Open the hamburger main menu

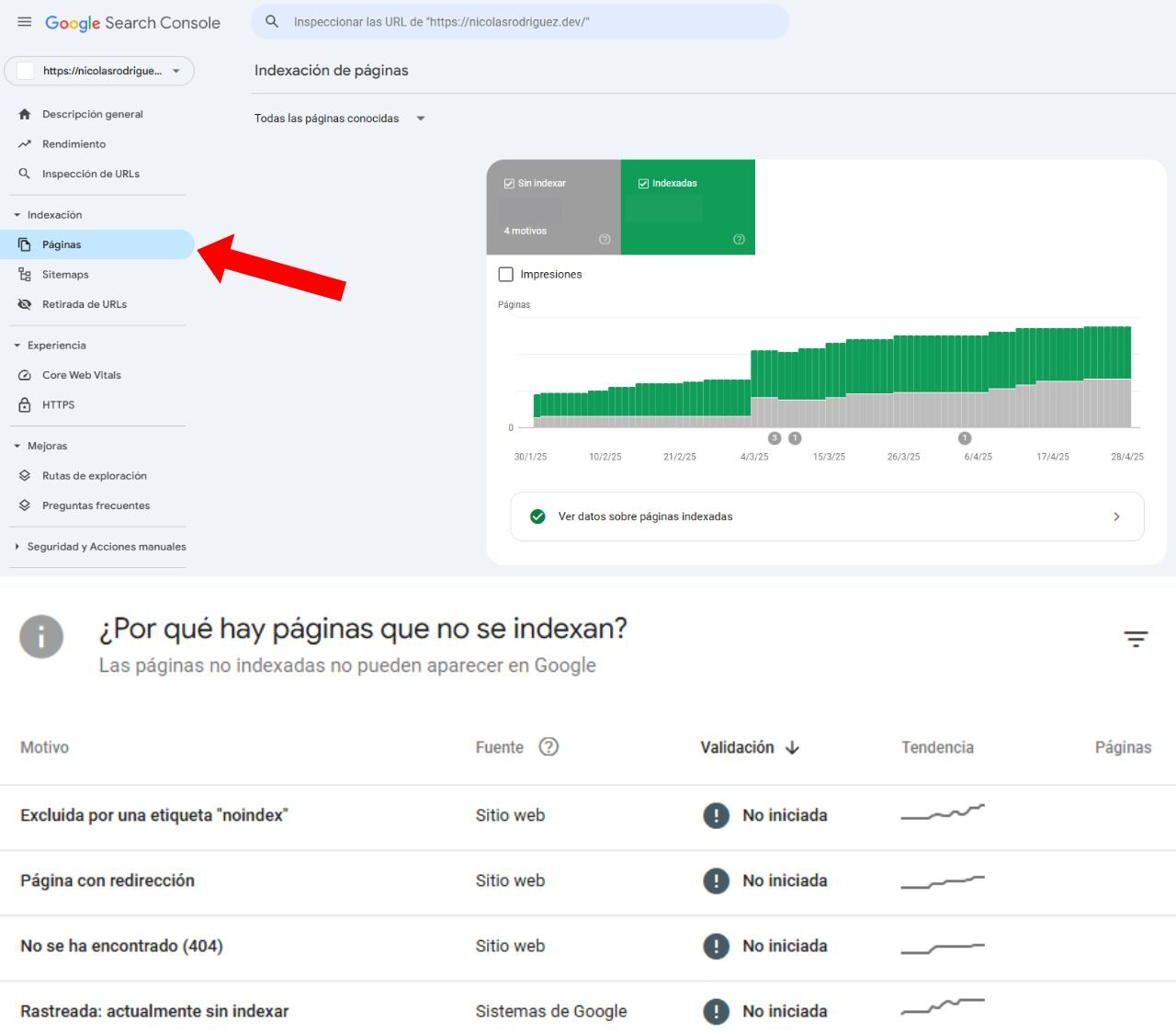point(25,22)
